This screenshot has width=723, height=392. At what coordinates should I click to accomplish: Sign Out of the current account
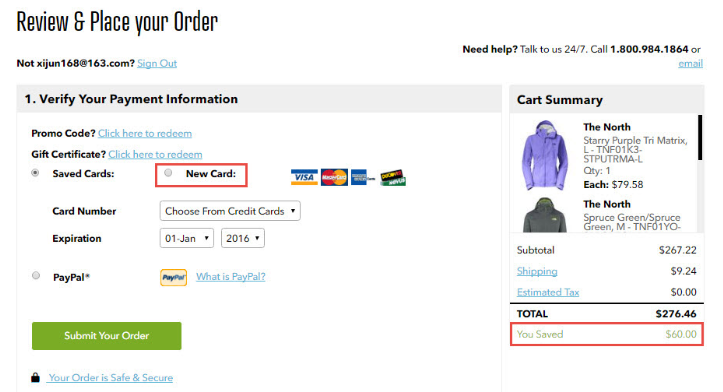point(157,63)
